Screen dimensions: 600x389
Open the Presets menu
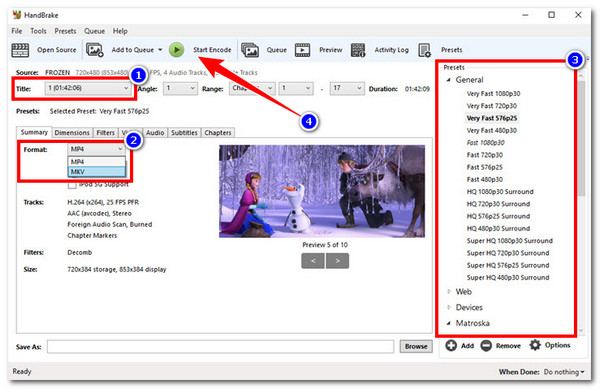click(x=65, y=31)
